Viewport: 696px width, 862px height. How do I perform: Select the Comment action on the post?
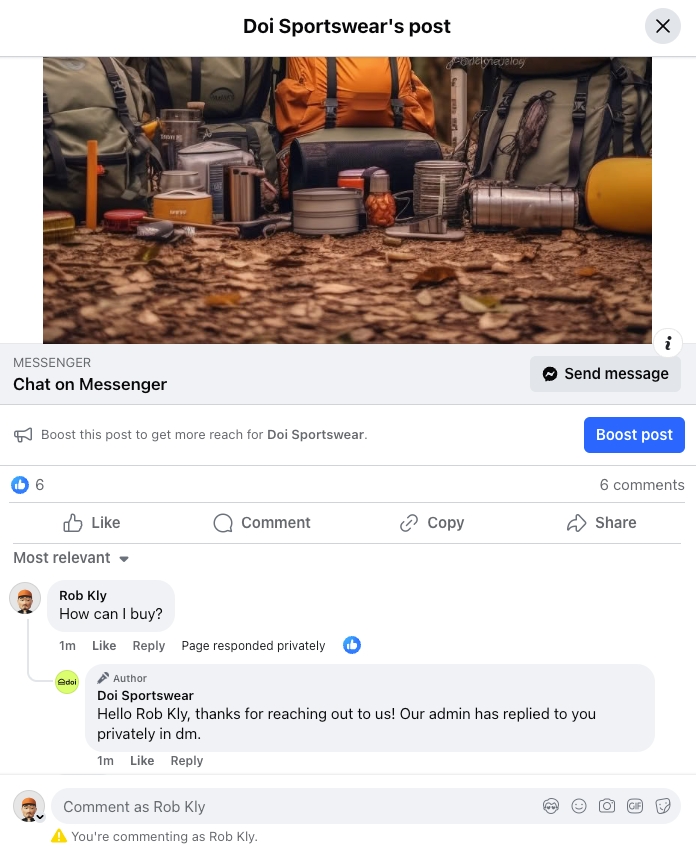coord(262,523)
